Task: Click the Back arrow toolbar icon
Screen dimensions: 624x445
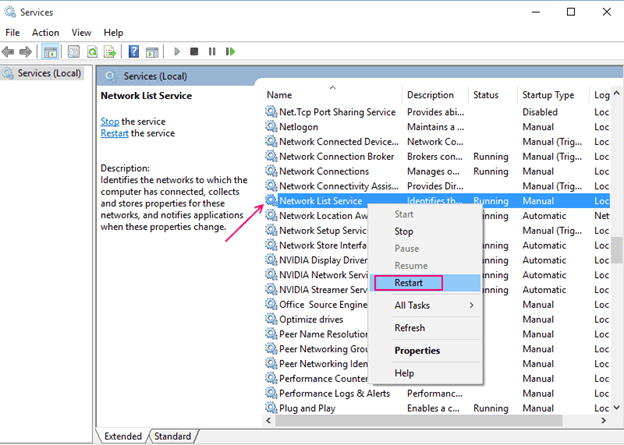Action: [x=8, y=52]
